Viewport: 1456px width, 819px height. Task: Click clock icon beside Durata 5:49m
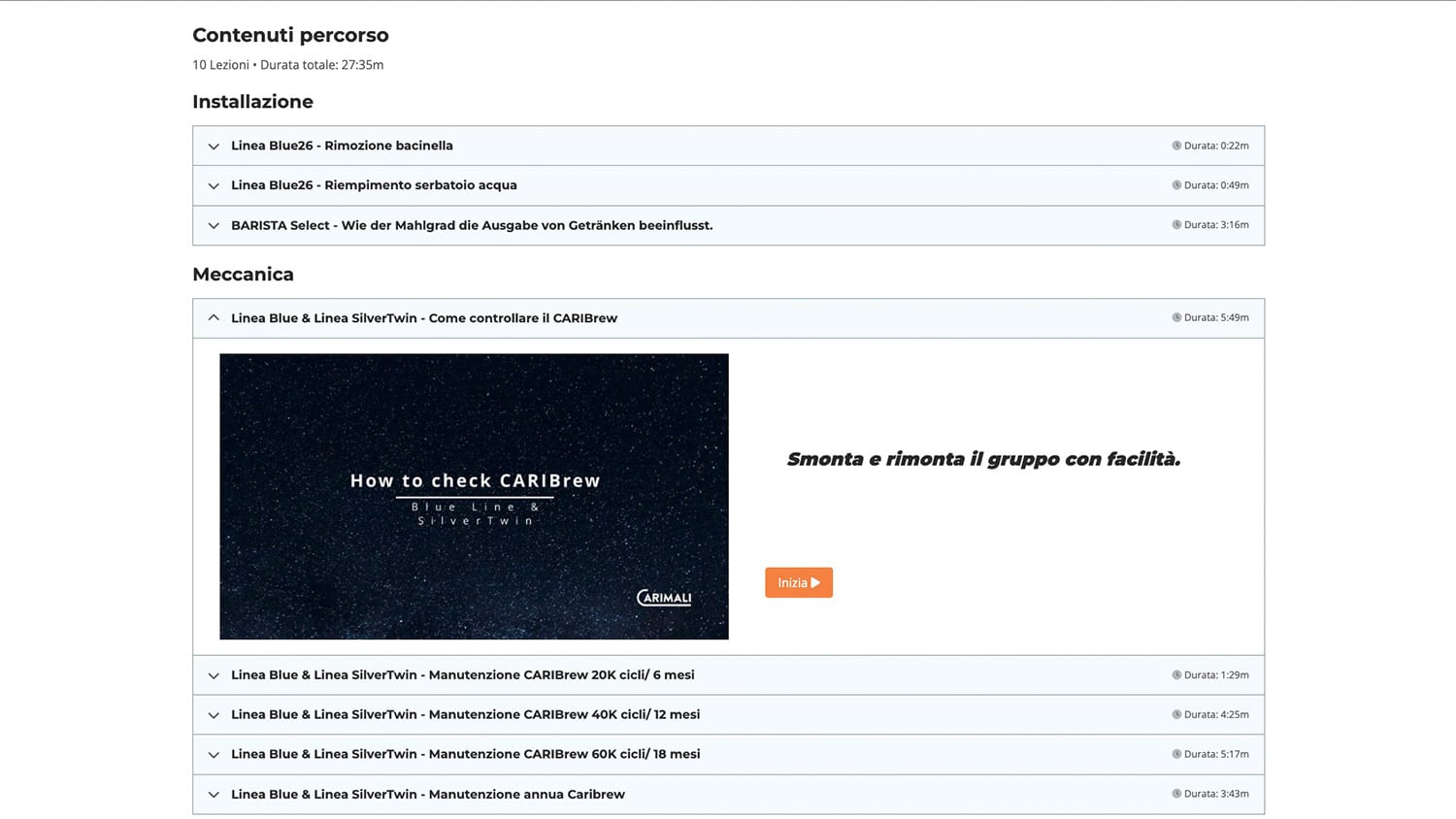(1176, 318)
